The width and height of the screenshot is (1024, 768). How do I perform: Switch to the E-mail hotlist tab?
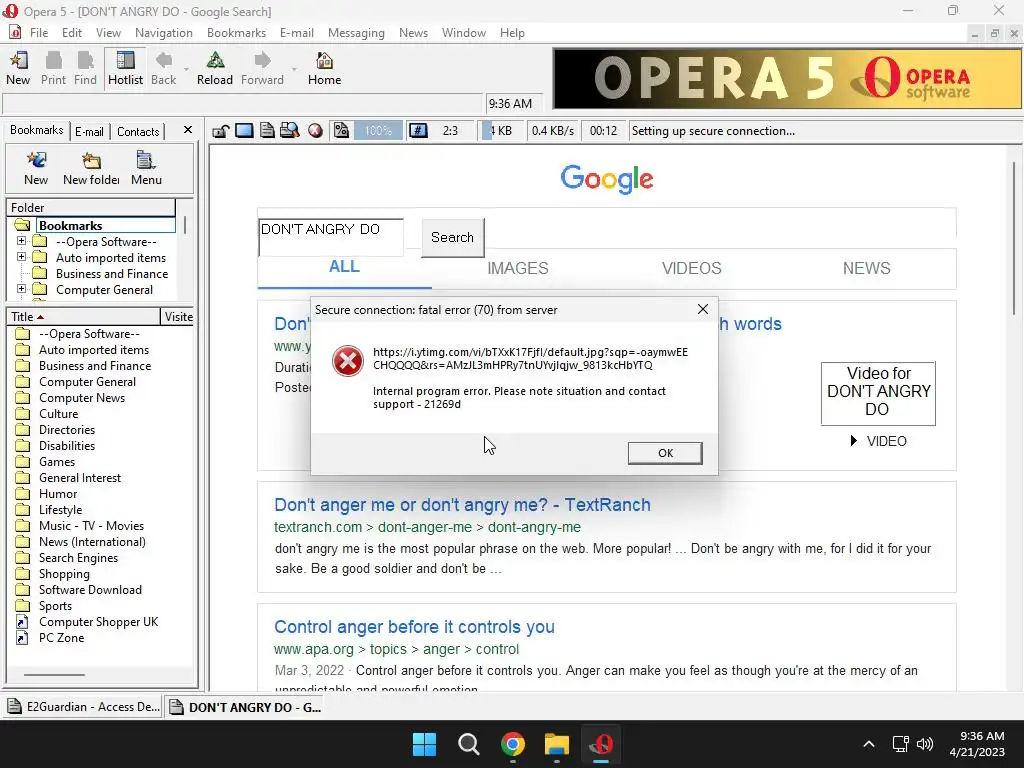[x=89, y=131]
